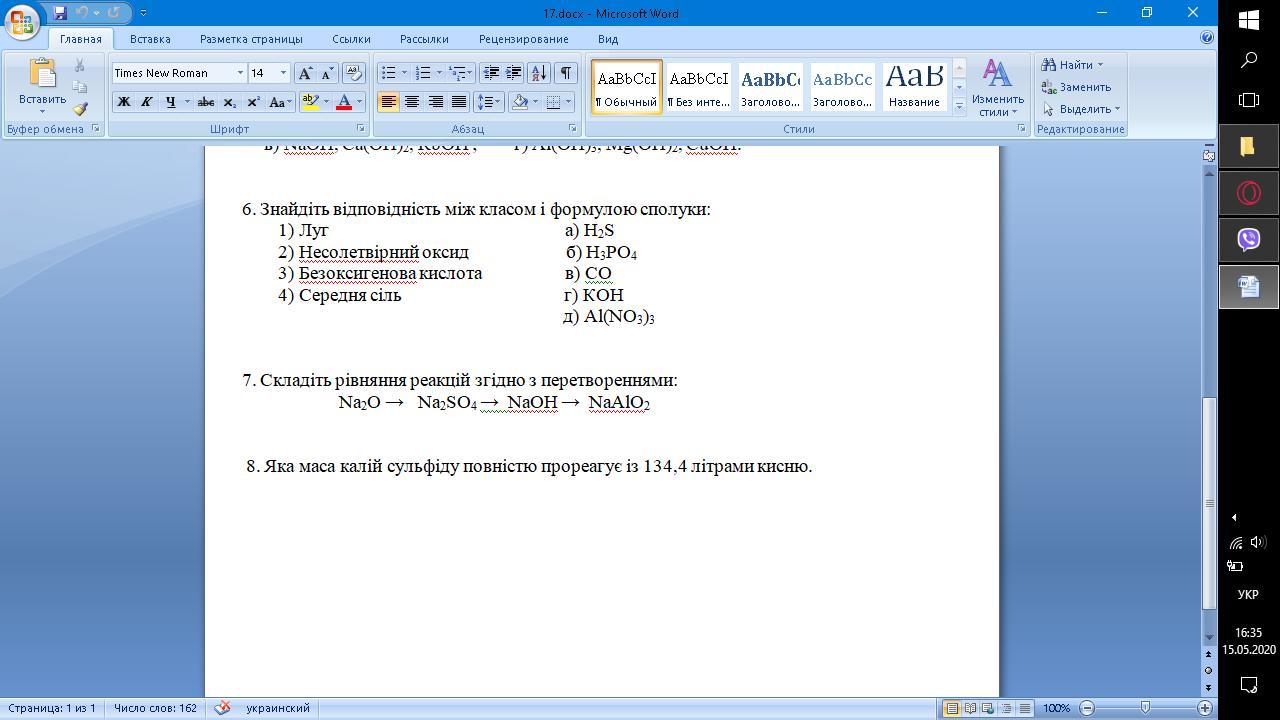Click Найти to search document

tap(1072, 65)
